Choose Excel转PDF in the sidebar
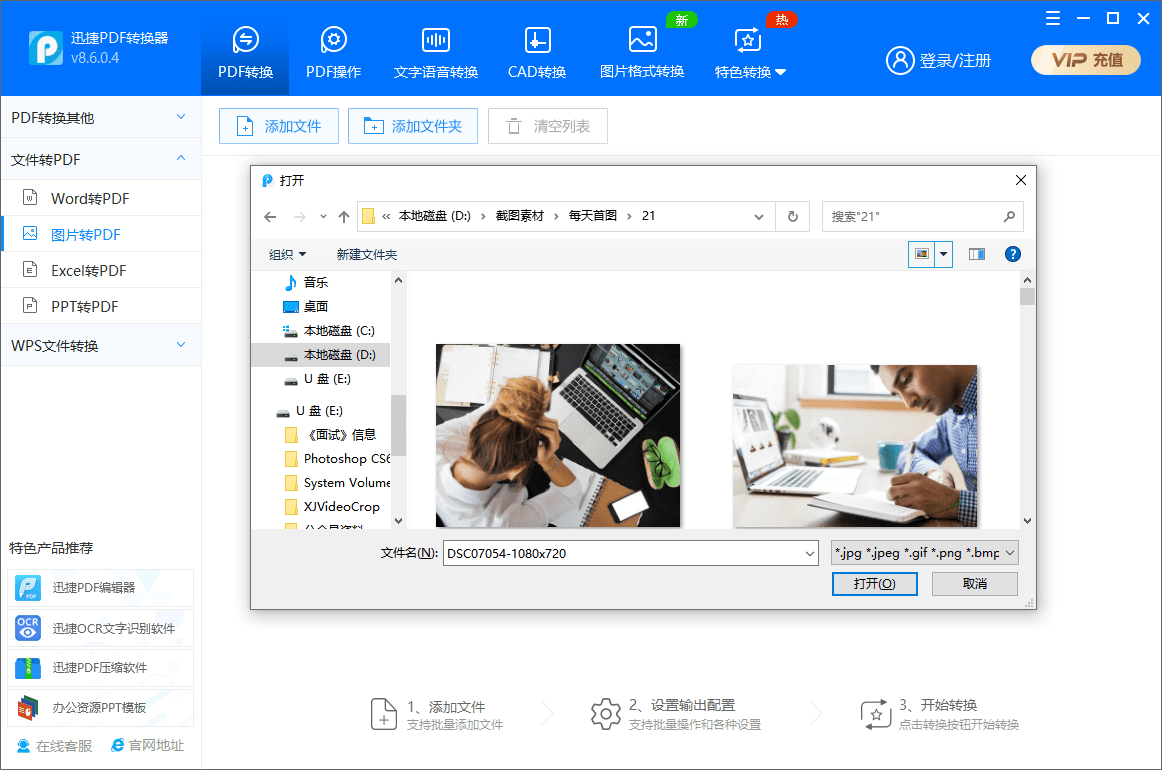 point(101,271)
